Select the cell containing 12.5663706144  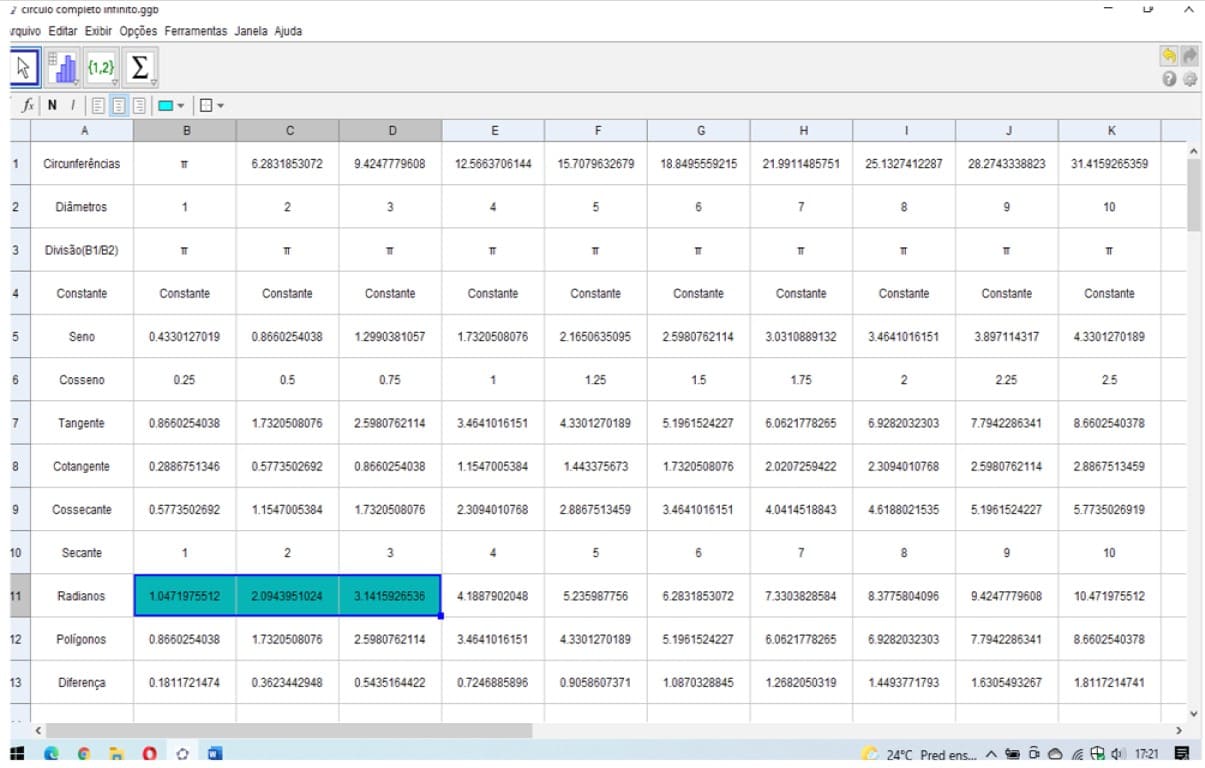coord(492,164)
